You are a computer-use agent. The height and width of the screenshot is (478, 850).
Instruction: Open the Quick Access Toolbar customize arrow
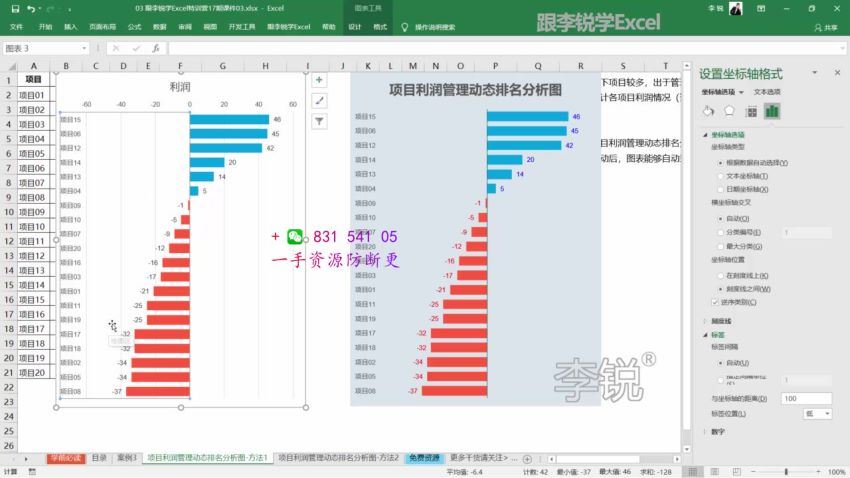pos(70,9)
